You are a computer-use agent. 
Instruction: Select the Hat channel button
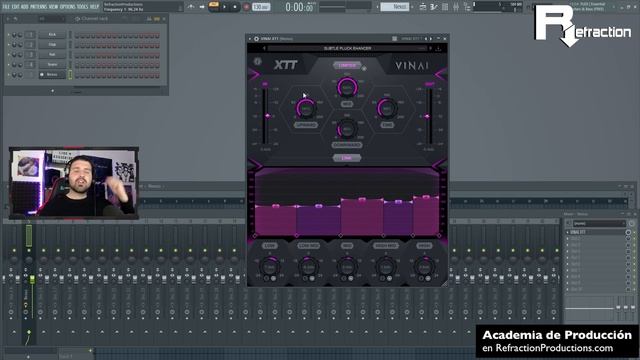click(52, 54)
